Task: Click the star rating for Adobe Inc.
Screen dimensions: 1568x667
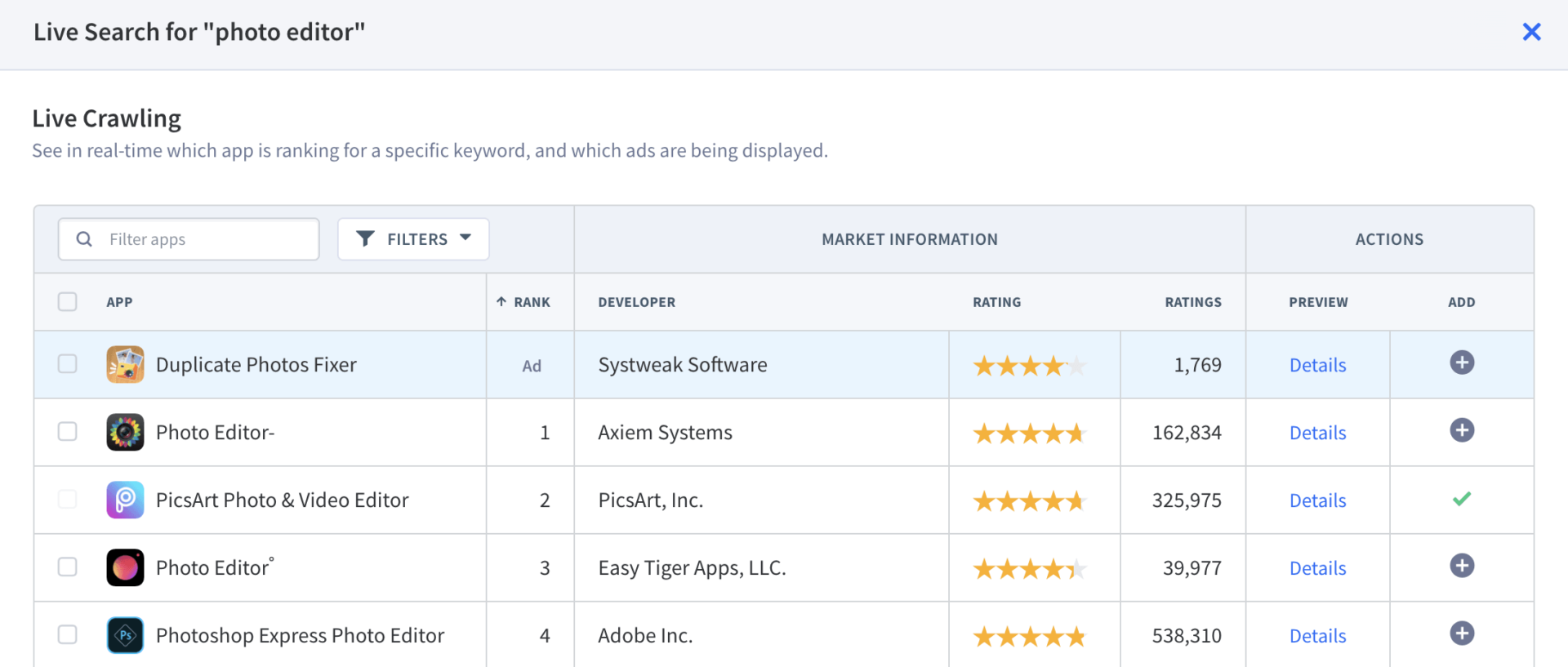Action: tap(1029, 637)
